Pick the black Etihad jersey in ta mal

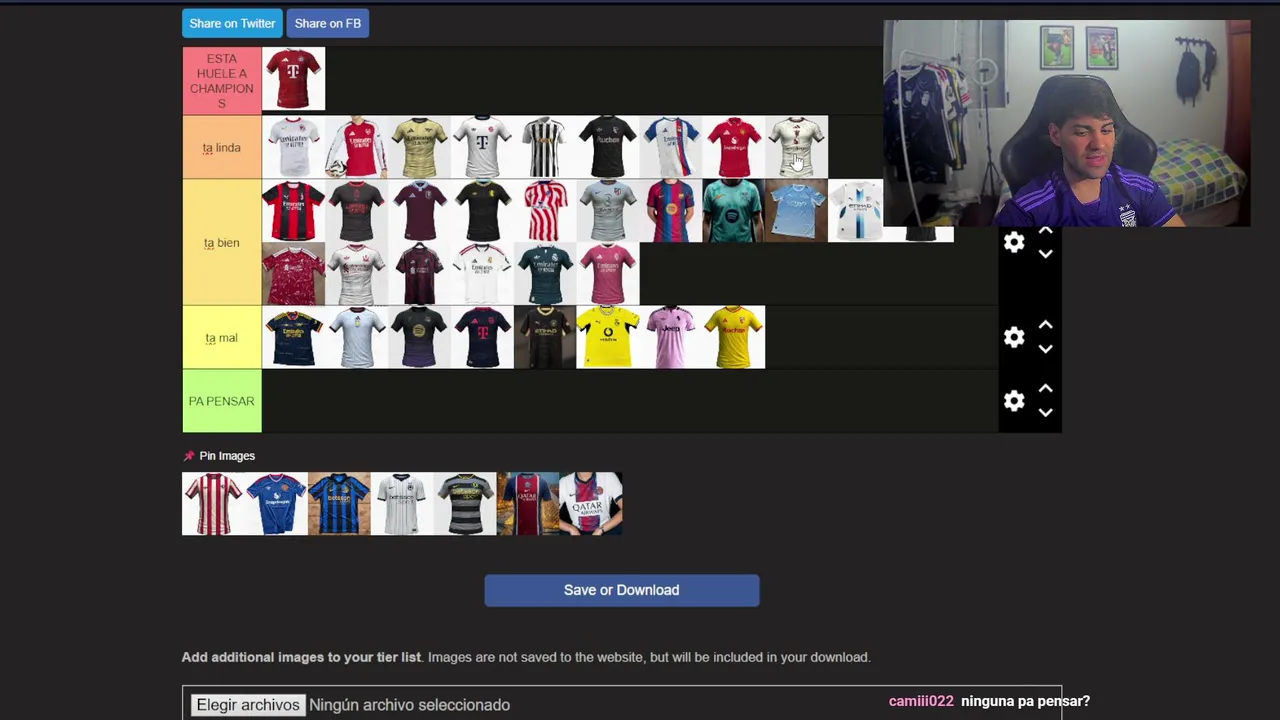[x=546, y=337]
